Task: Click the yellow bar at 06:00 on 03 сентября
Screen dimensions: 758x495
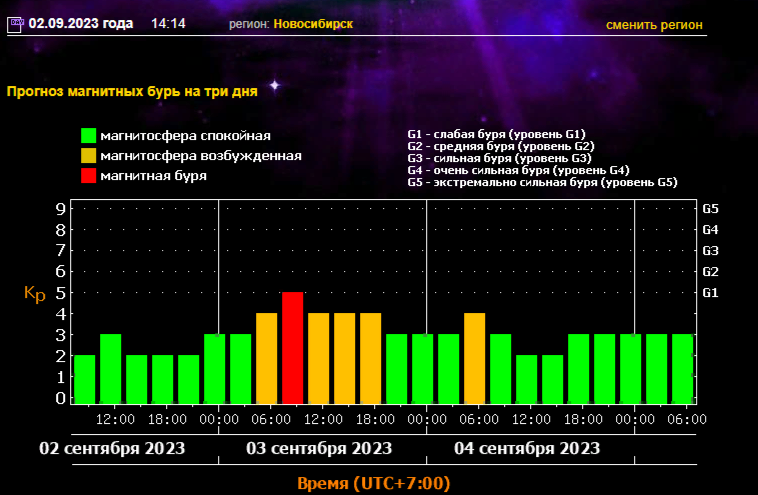Action: [x=266, y=358]
